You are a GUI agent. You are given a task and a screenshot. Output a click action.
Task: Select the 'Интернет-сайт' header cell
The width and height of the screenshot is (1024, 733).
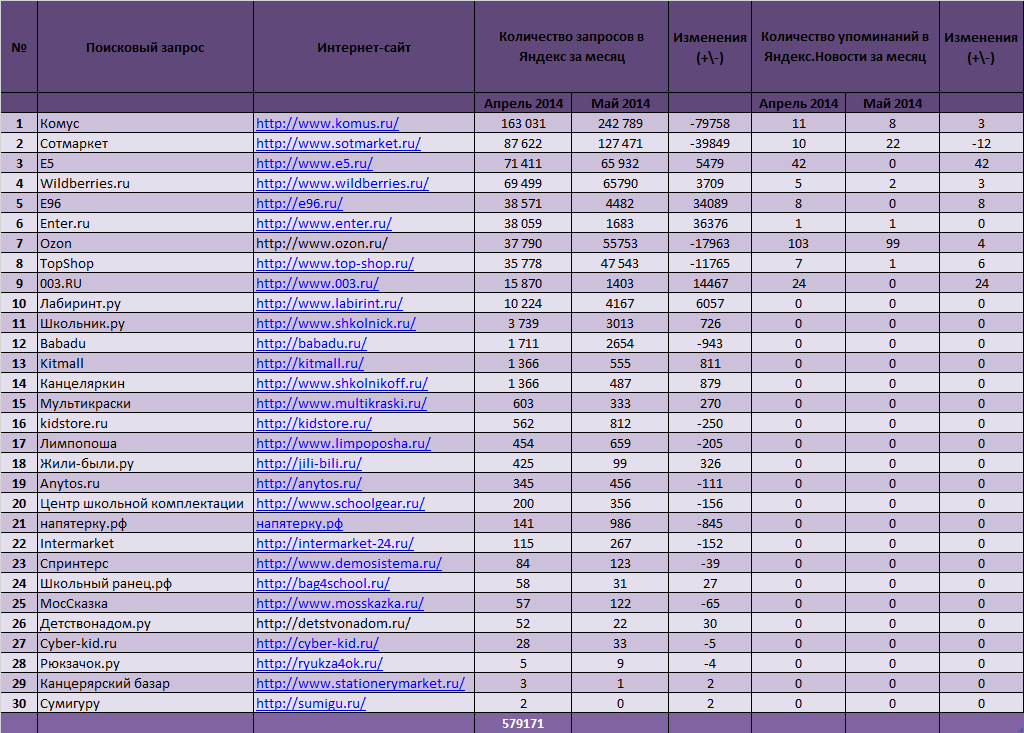click(x=364, y=47)
